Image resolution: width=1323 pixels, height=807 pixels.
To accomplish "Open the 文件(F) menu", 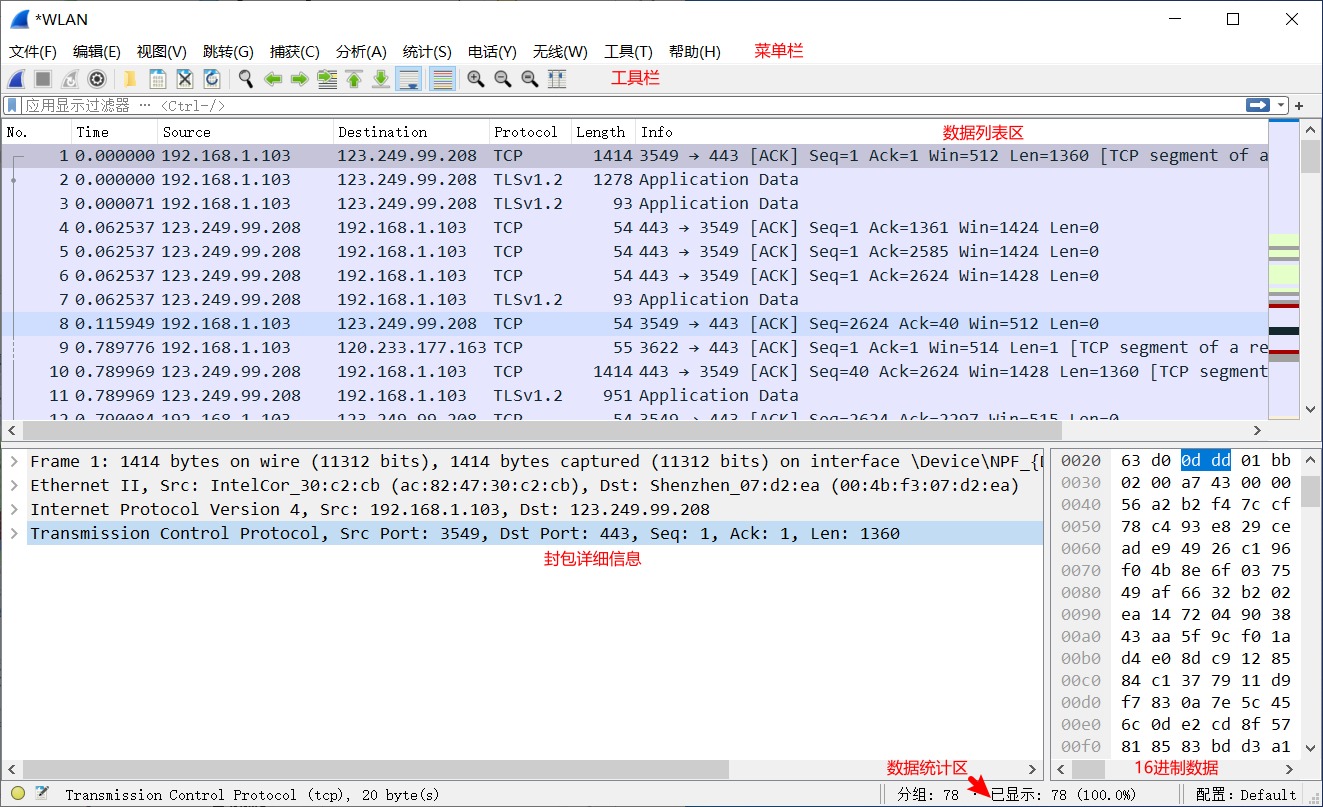I will point(33,52).
